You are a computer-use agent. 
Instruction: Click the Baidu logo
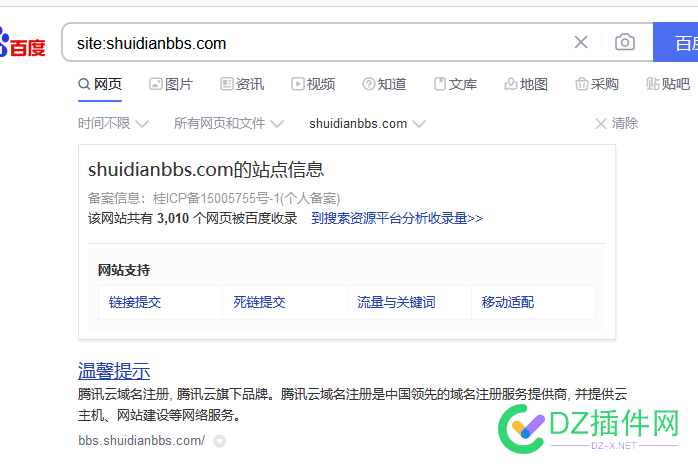(22, 44)
